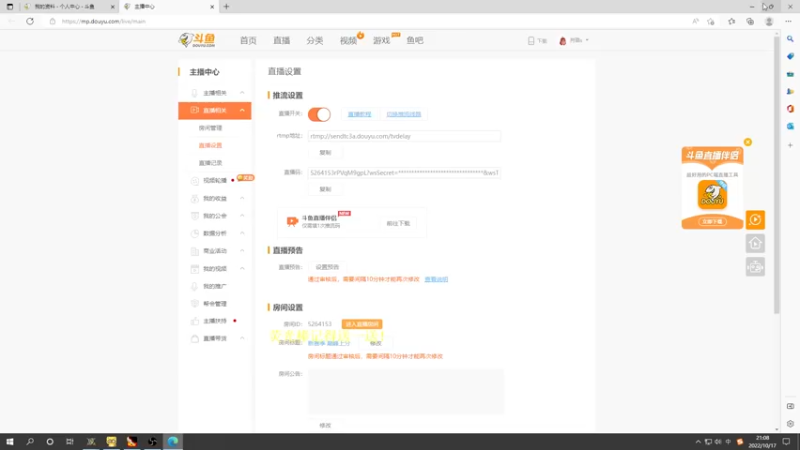Open 直播 in the top navigation
800x450 pixels.
(x=281, y=40)
